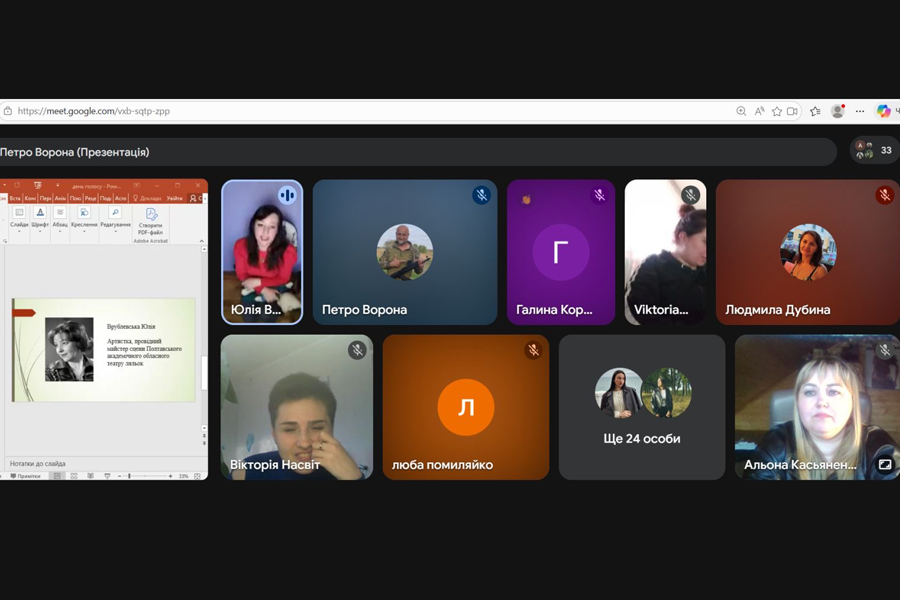The height and width of the screenshot is (600, 900).
Task: Expand Абзац group in shared PowerPoint ribbon
Action: coord(60,219)
